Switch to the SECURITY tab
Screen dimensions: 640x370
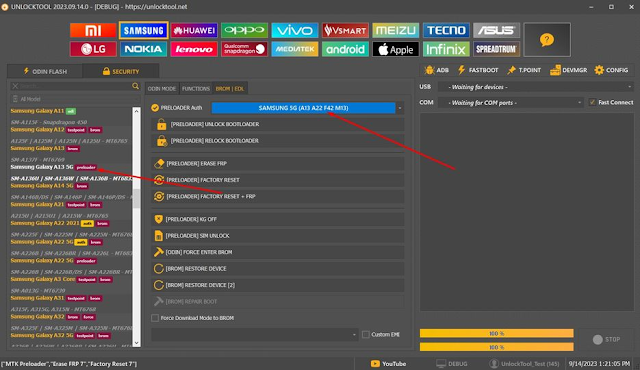tap(121, 71)
